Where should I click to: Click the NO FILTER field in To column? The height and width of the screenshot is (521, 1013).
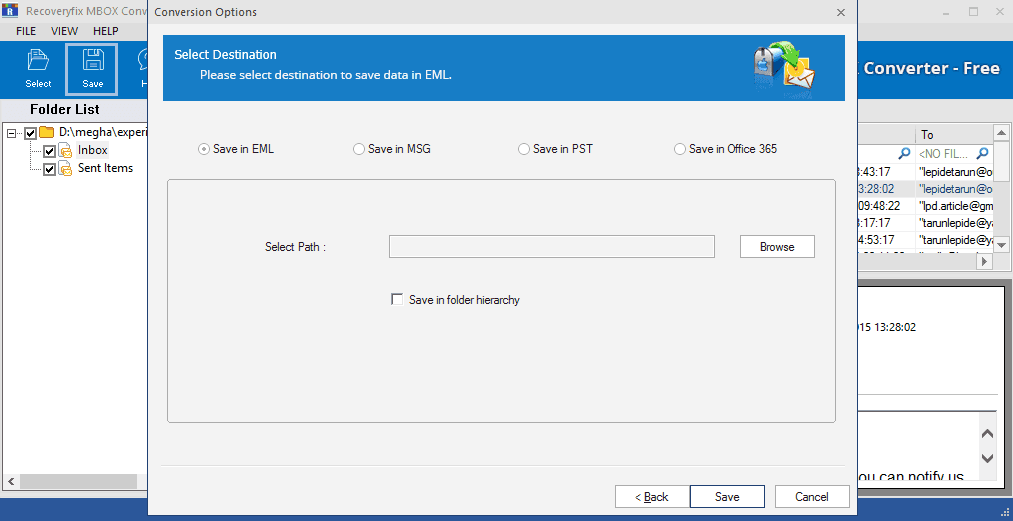(946, 154)
